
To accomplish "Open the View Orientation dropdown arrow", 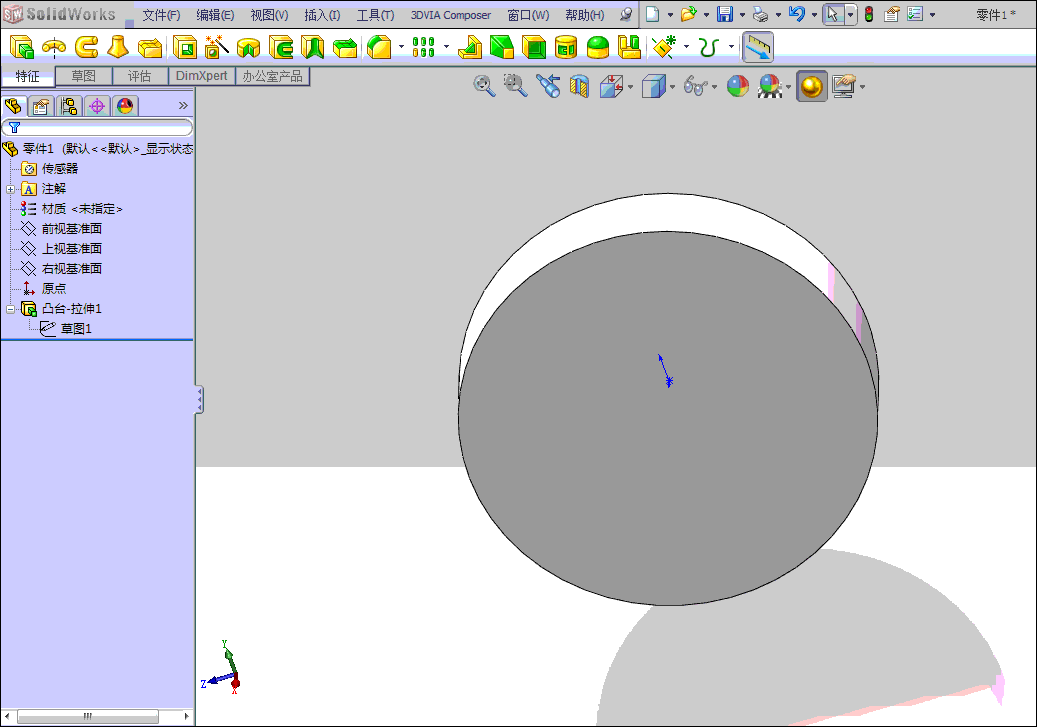I will coord(630,87).
